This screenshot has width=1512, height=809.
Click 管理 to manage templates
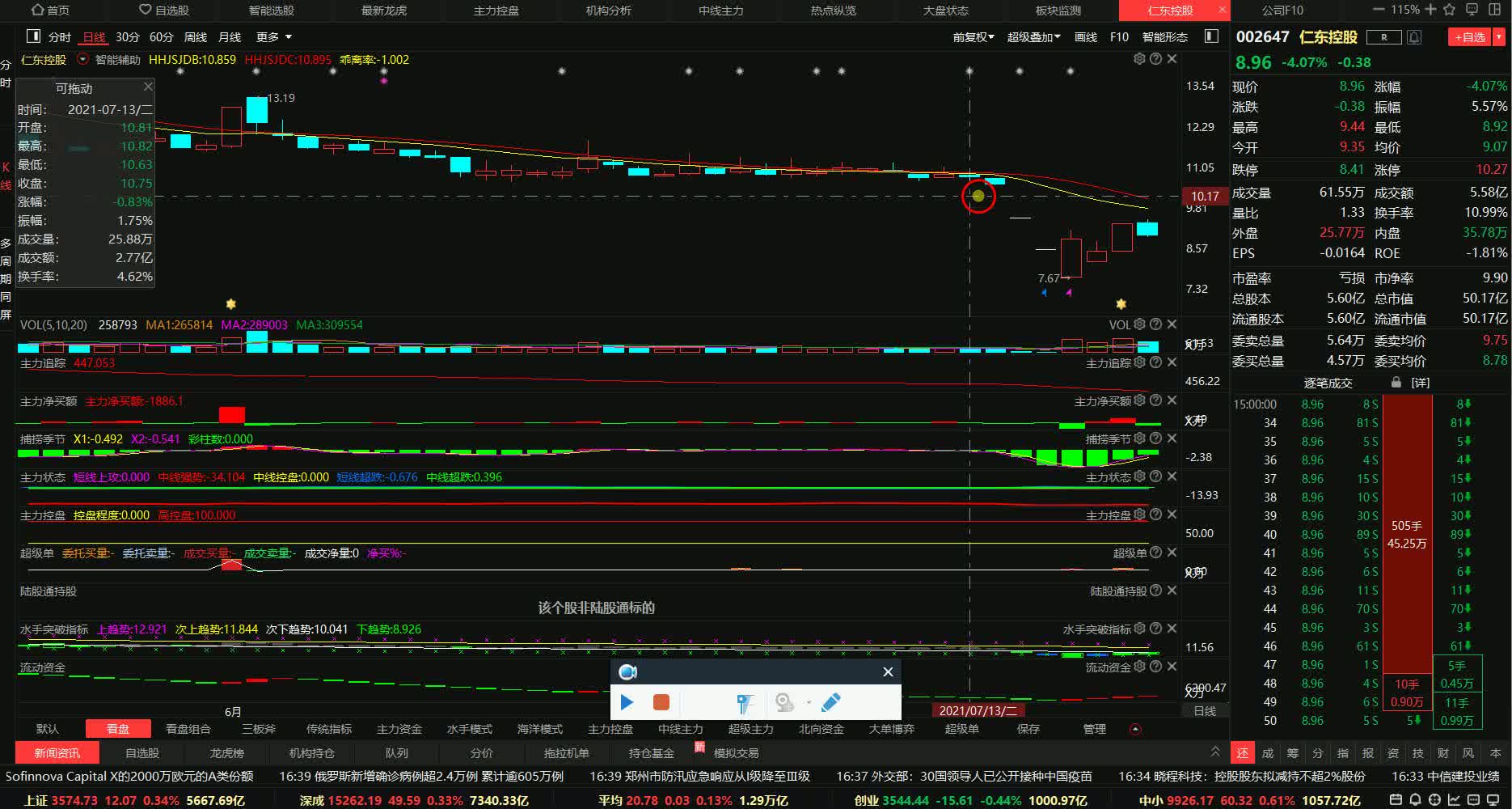pos(1095,729)
